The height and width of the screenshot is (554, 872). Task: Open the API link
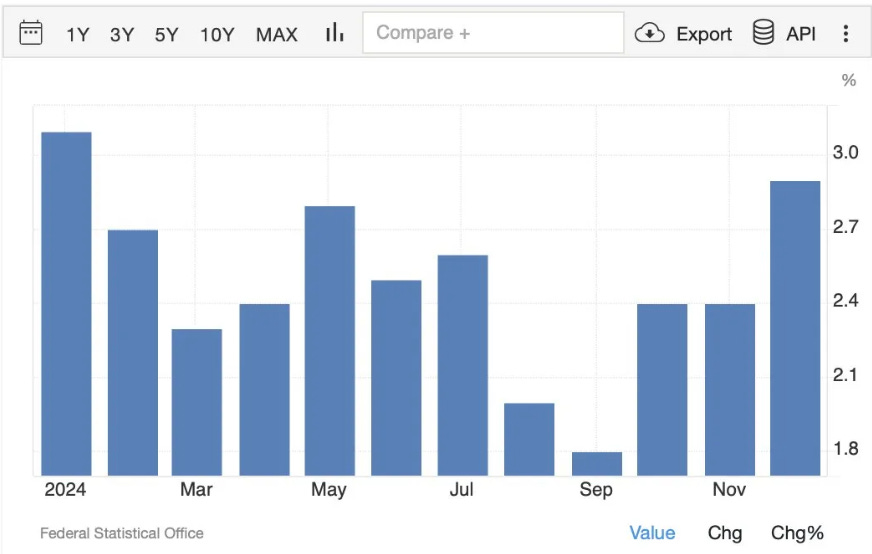coord(801,34)
